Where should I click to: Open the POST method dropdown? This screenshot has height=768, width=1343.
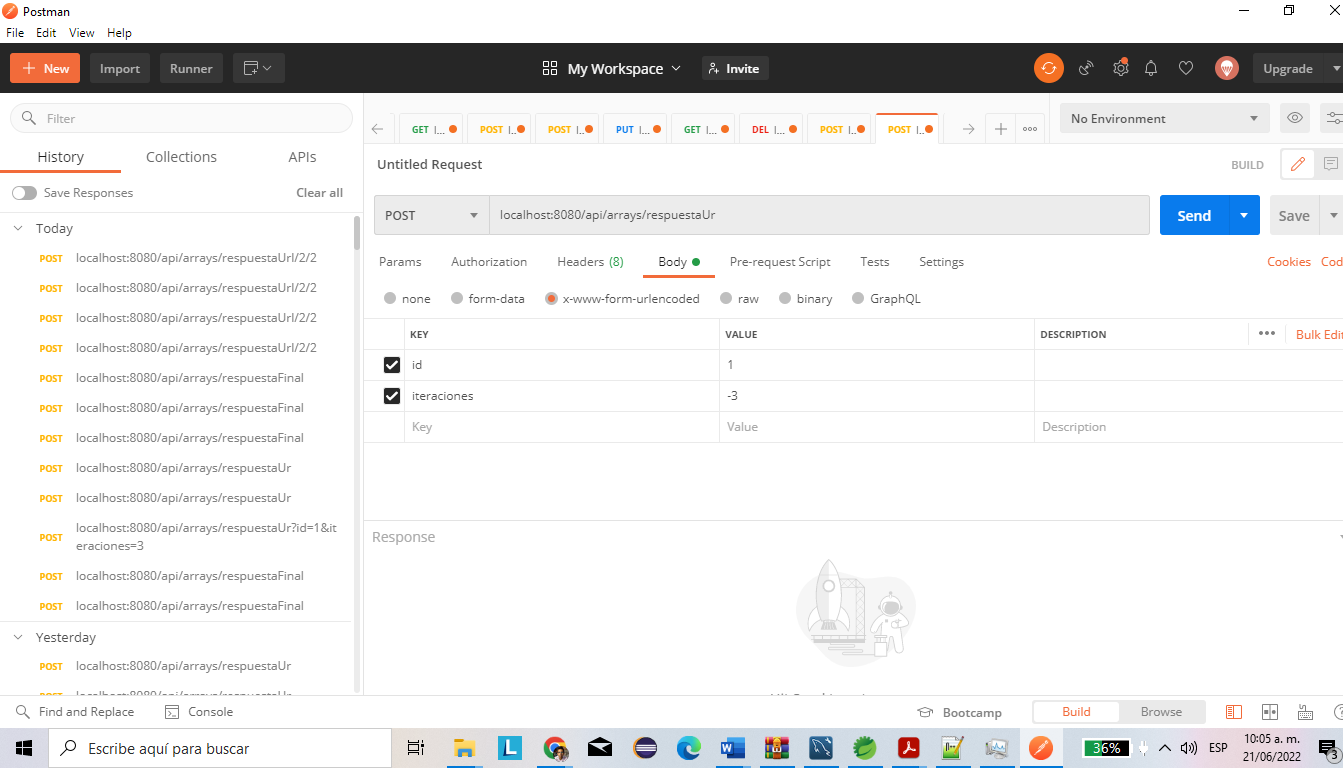click(431, 214)
